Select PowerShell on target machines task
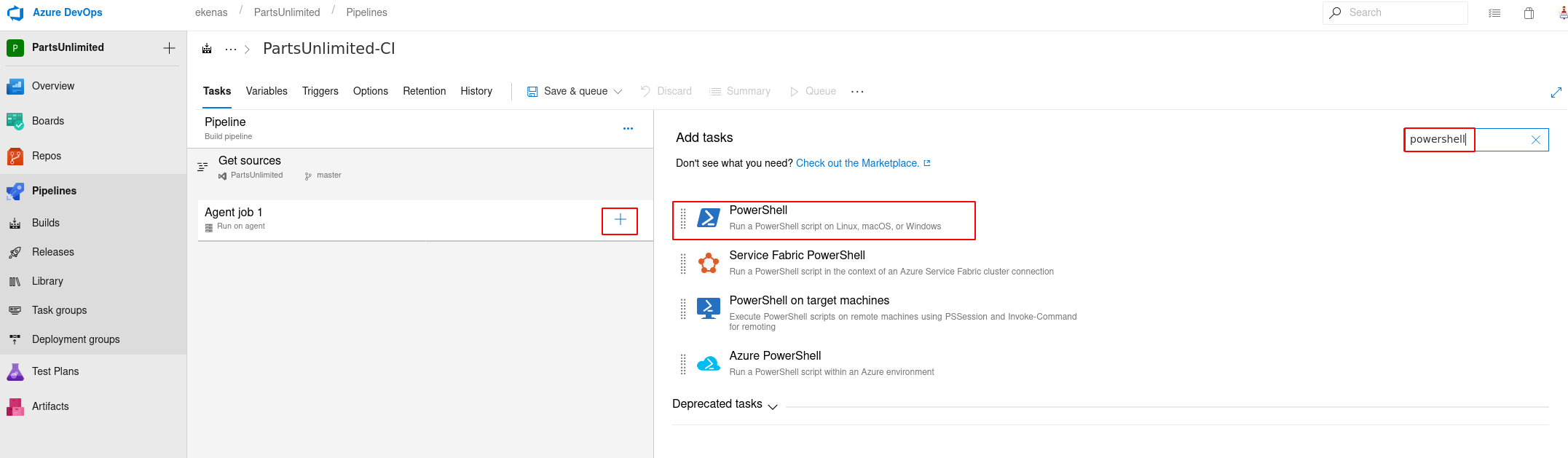The height and width of the screenshot is (458, 1568). pos(878,313)
